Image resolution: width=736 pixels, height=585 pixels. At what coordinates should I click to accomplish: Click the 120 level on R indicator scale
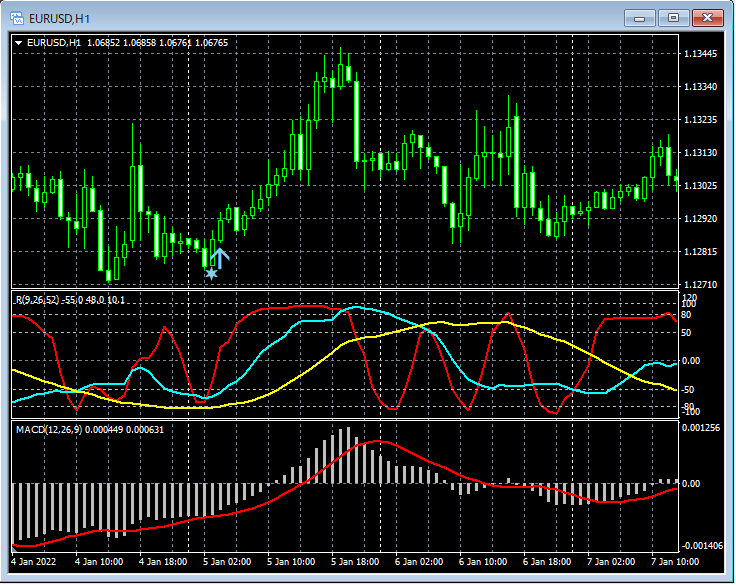(x=689, y=297)
